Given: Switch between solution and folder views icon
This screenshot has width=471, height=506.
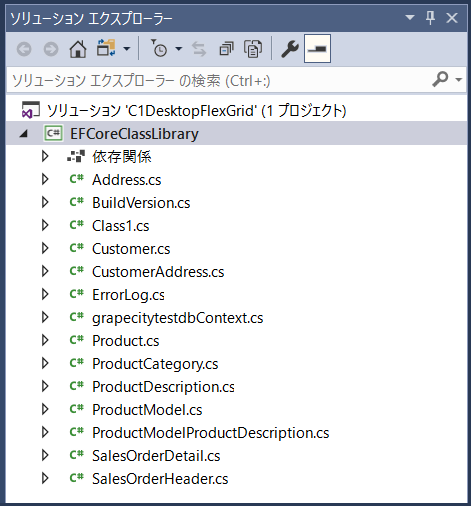Looking at the screenshot, I should [106, 48].
